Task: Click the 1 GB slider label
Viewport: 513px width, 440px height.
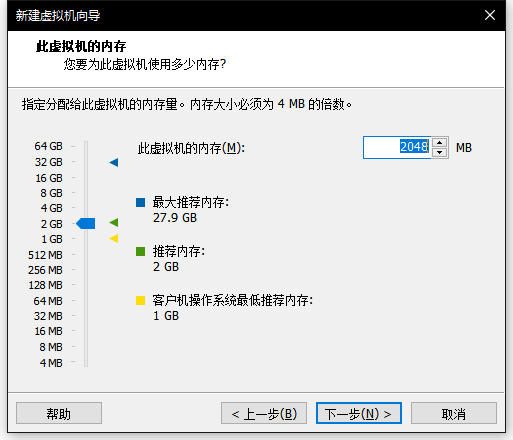Action: click(x=52, y=239)
